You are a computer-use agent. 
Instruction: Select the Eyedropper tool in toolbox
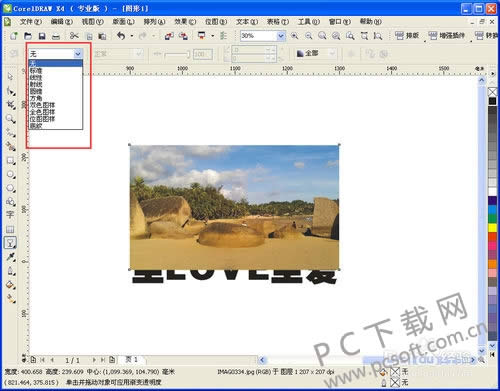pyautogui.click(x=10, y=257)
